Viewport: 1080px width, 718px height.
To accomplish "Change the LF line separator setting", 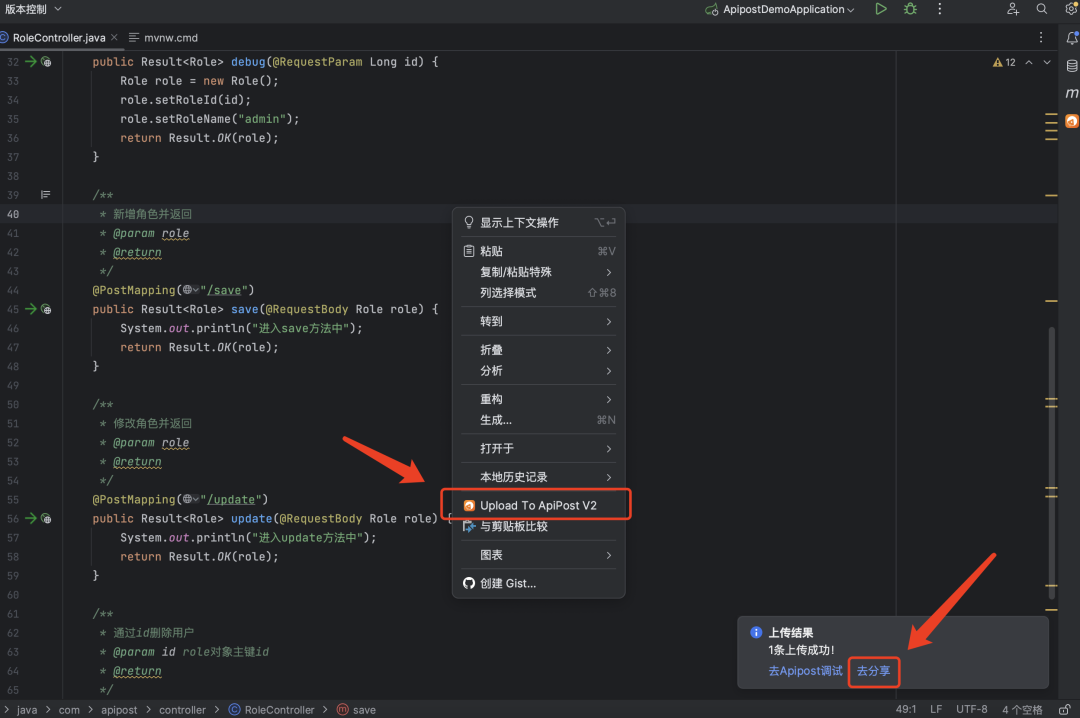I will coord(936,709).
